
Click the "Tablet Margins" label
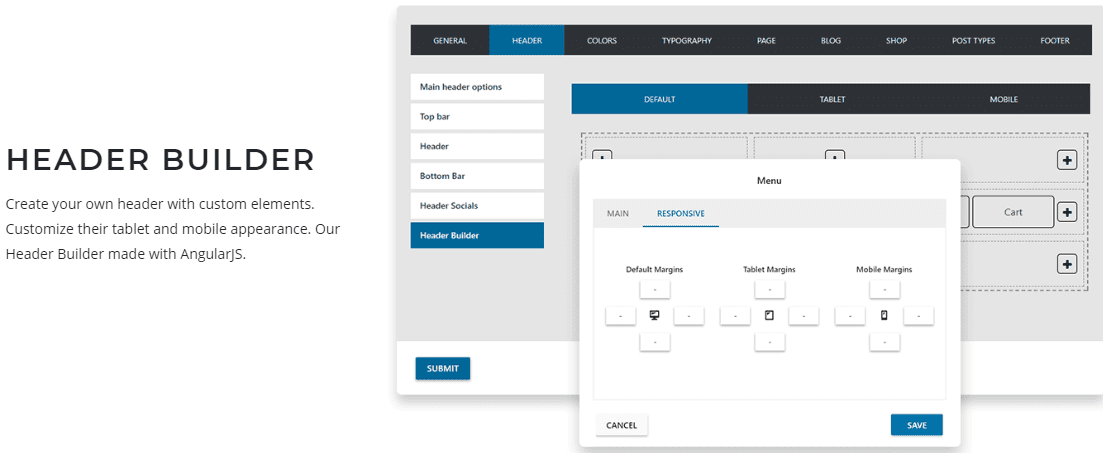[x=770, y=269]
